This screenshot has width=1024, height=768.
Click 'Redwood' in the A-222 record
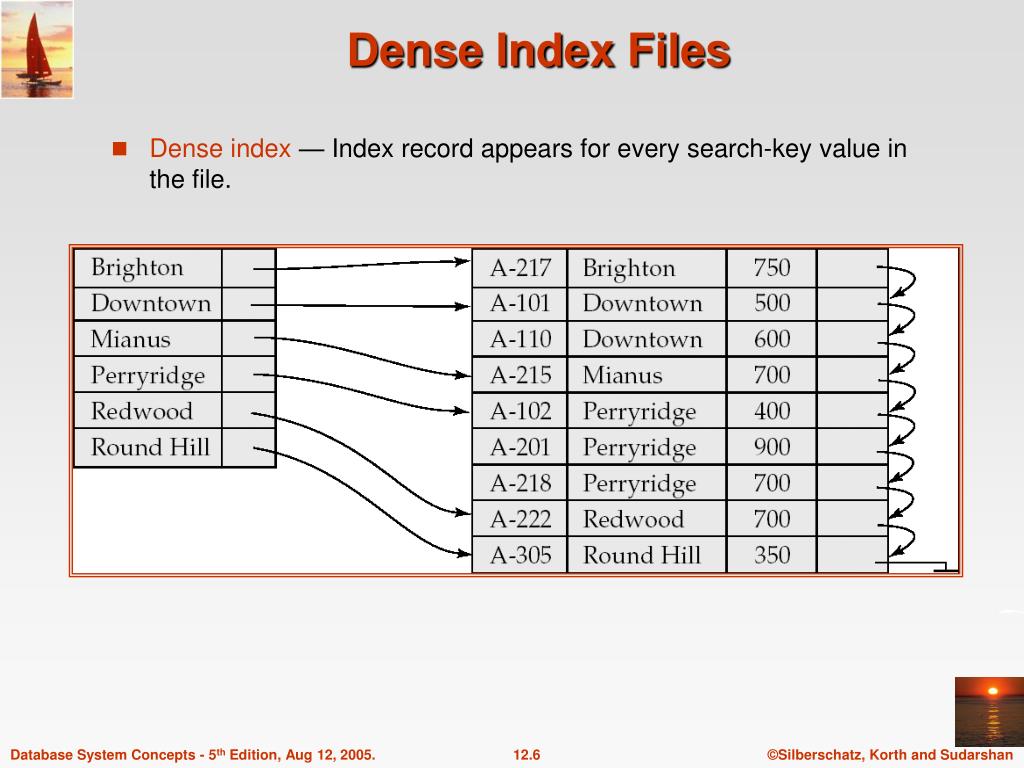tap(633, 519)
